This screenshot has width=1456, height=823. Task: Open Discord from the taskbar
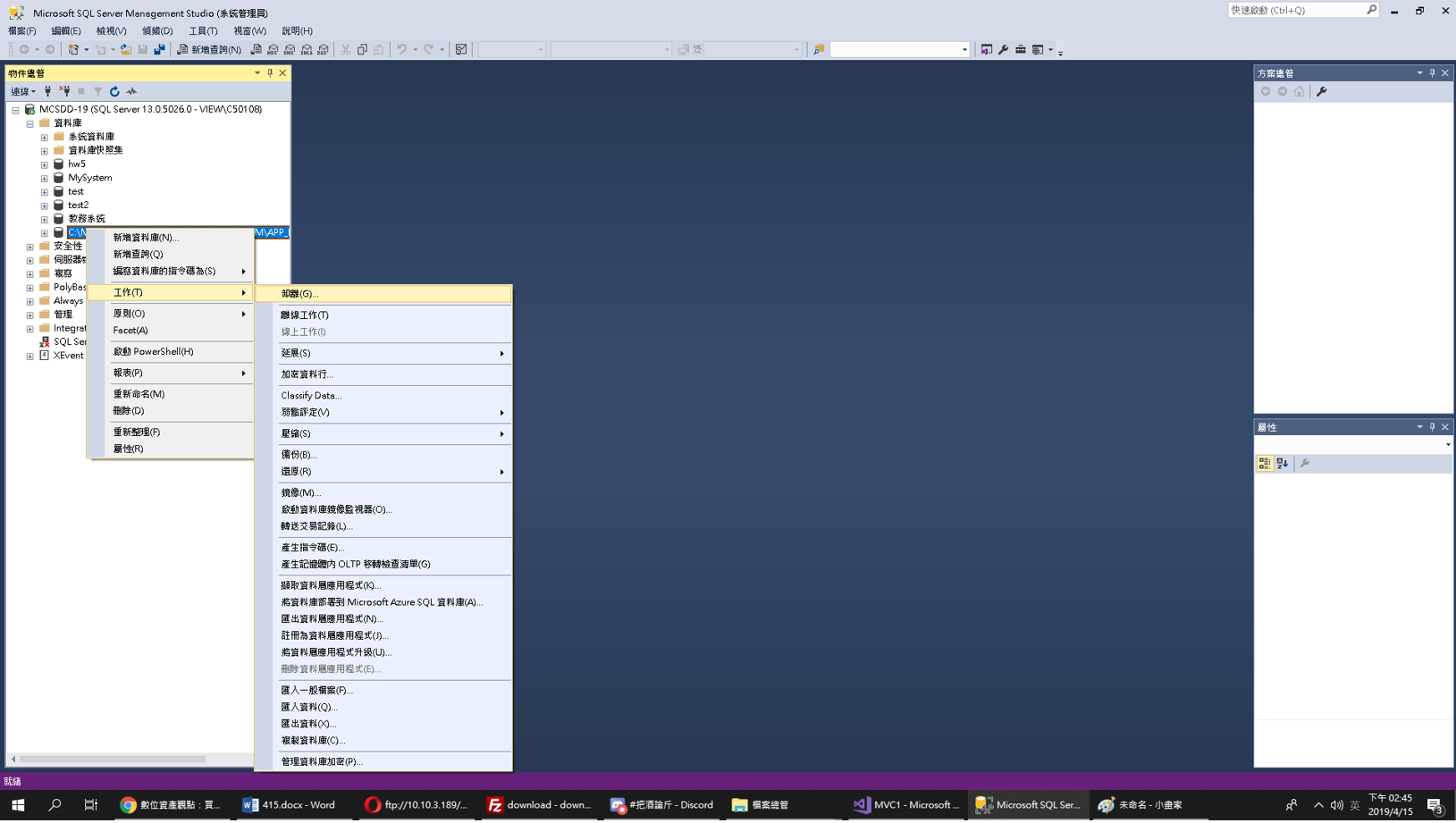(x=662, y=805)
